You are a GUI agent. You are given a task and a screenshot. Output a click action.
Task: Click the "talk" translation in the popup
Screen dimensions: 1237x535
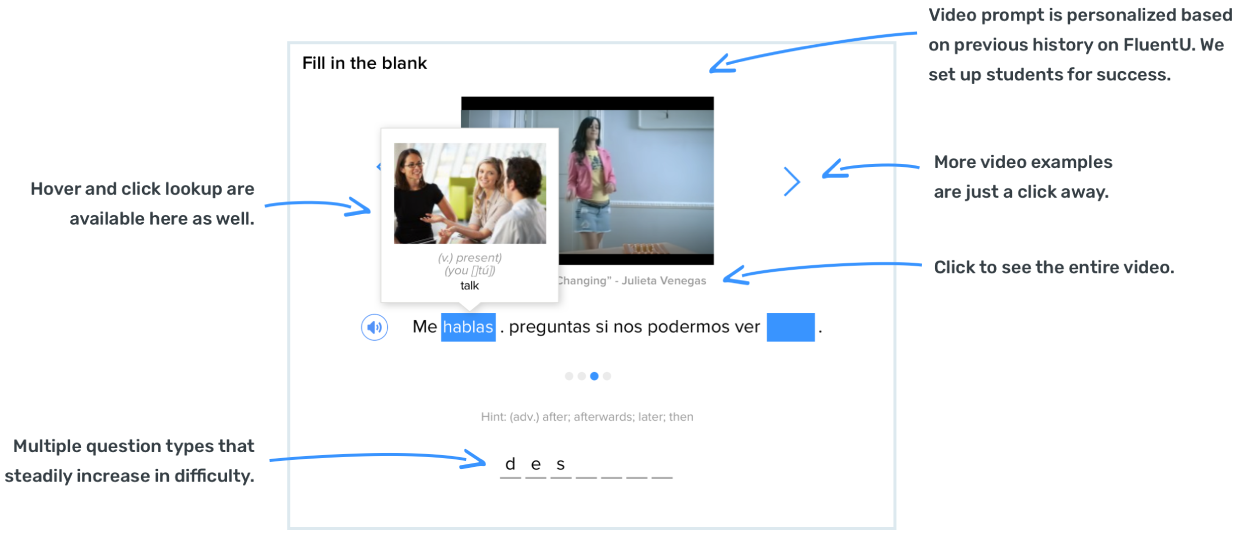coord(469,285)
